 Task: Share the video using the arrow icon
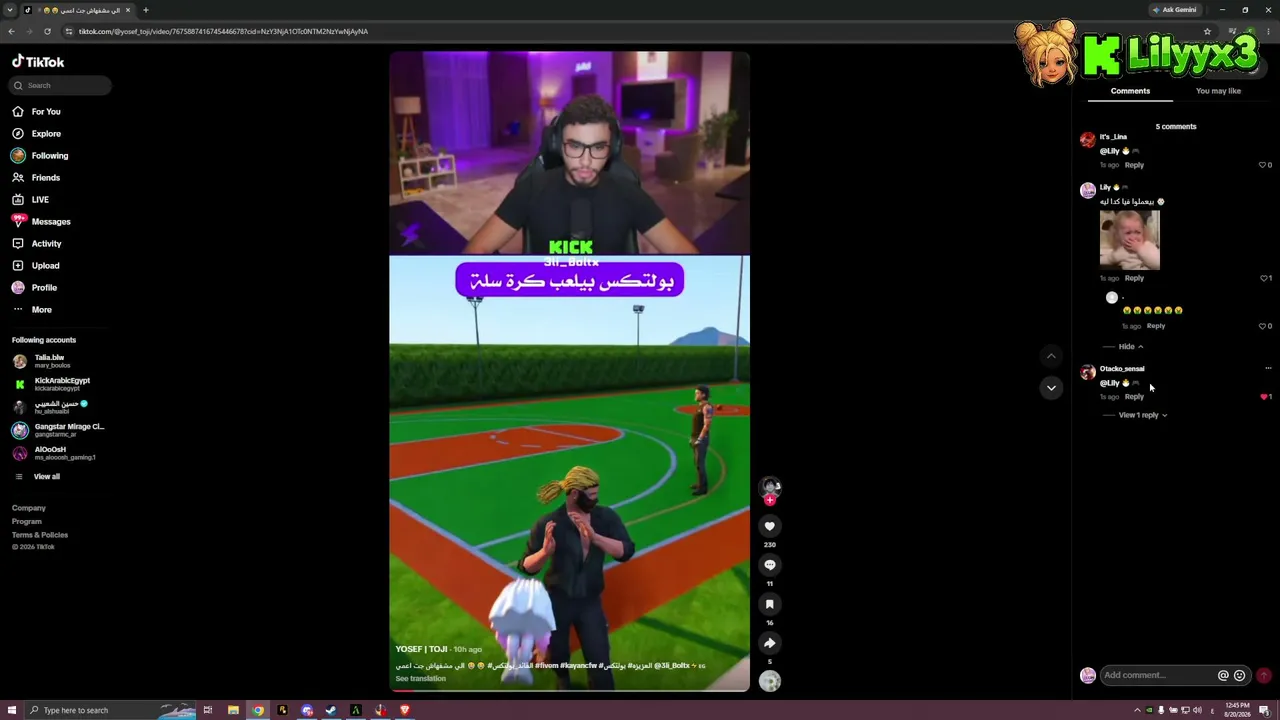(770, 643)
